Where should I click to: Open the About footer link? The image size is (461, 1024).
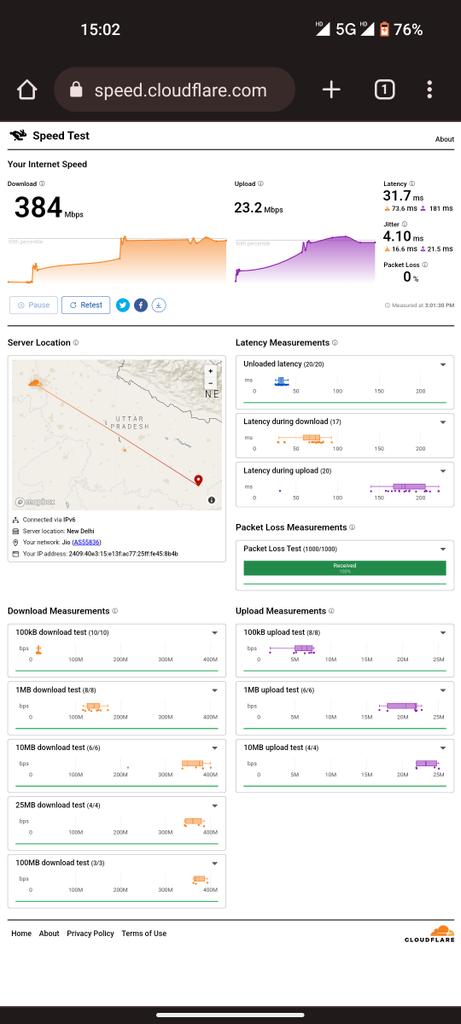click(49, 933)
